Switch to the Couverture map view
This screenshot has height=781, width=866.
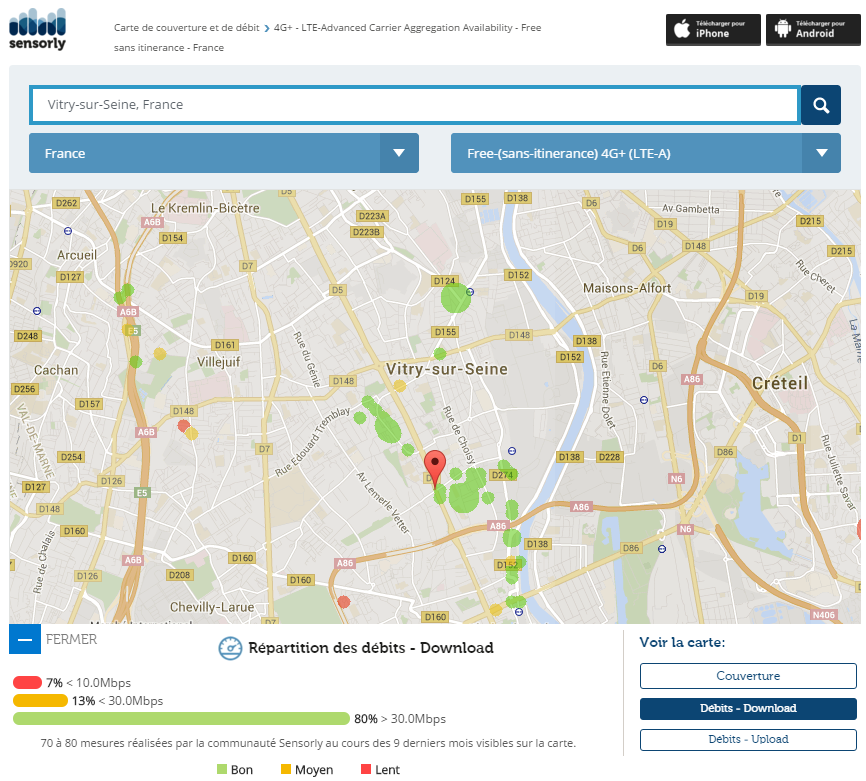[x=748, y=676]
